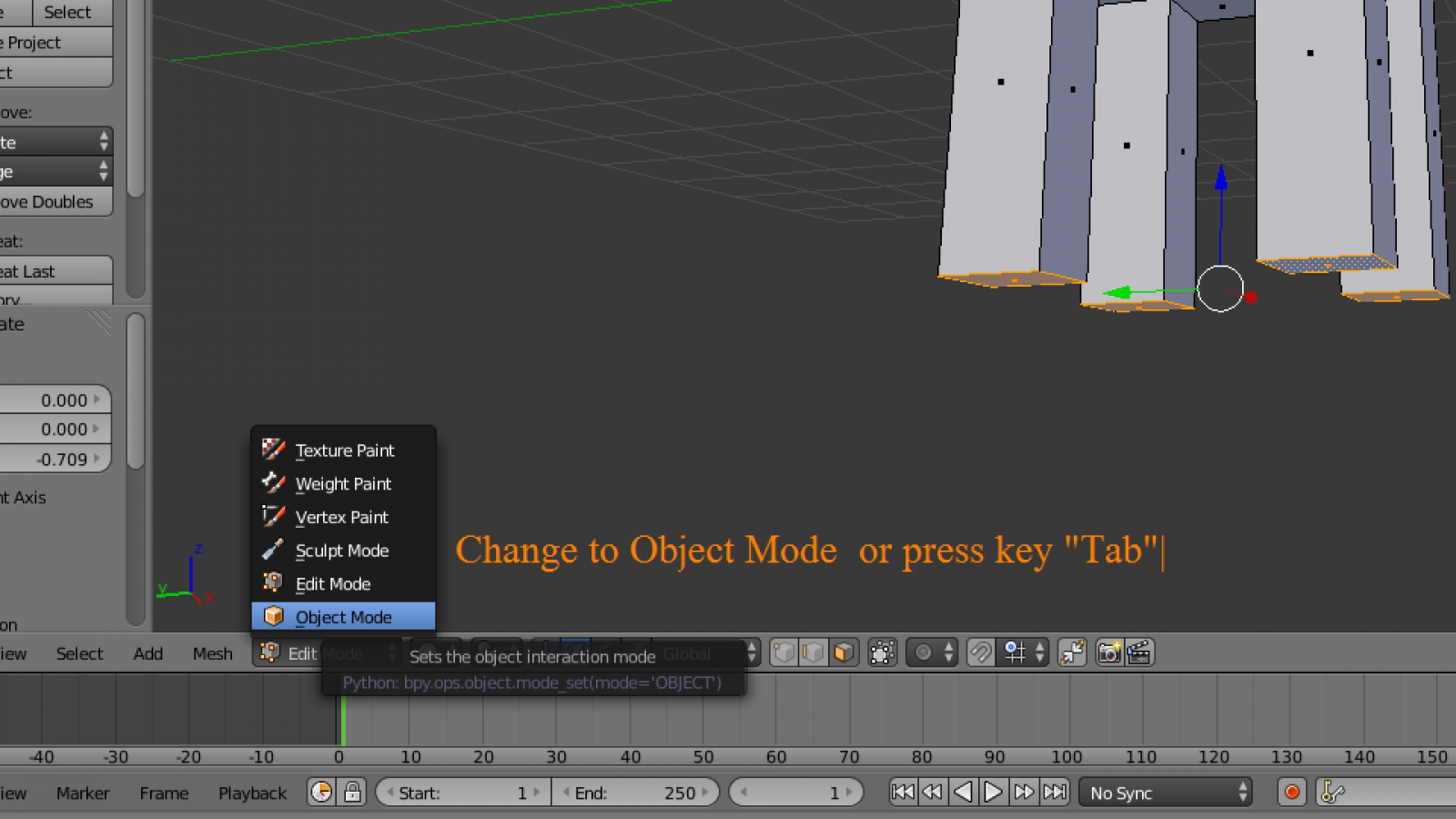
Task: Click the second 0.000 value slider
Action: 55,429
